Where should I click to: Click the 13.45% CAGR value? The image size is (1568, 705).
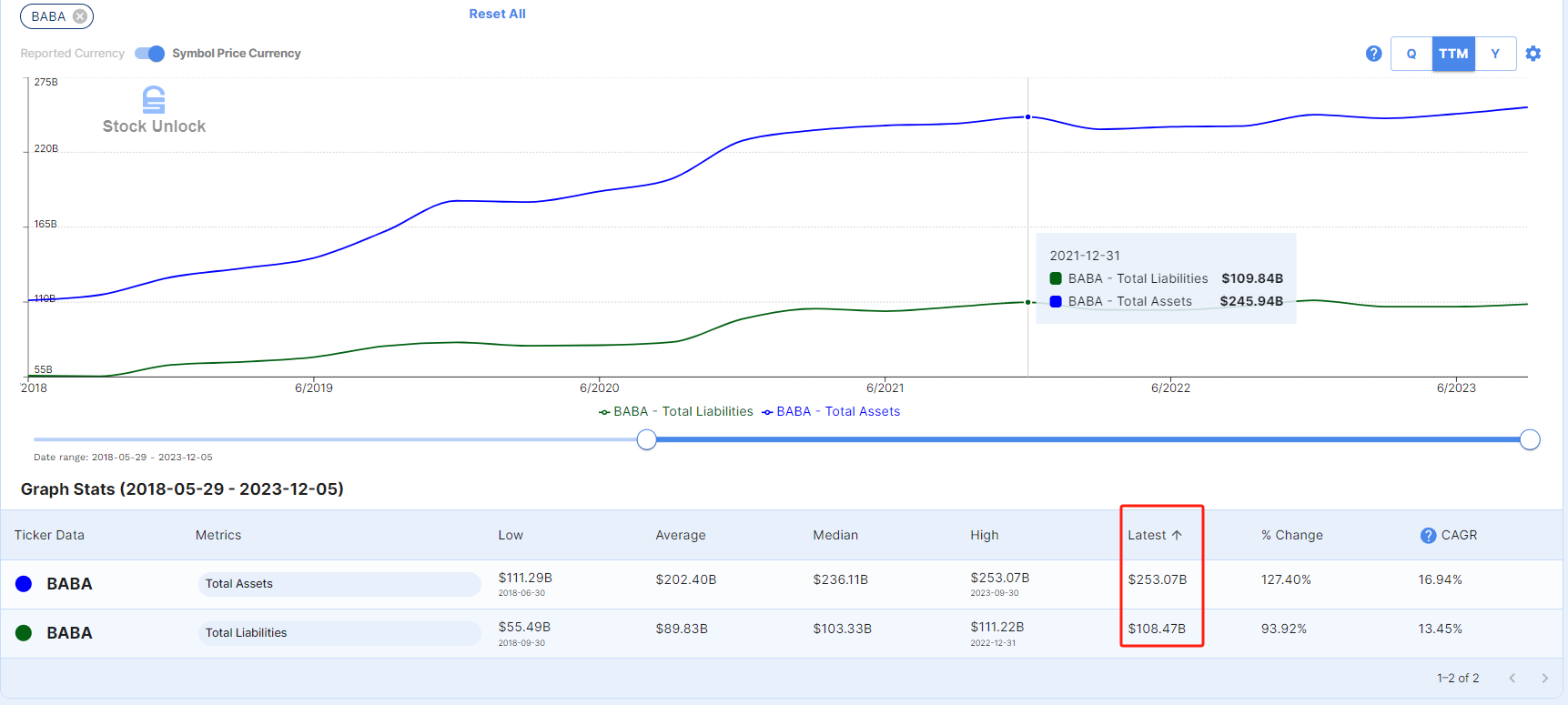point(1440,629)
